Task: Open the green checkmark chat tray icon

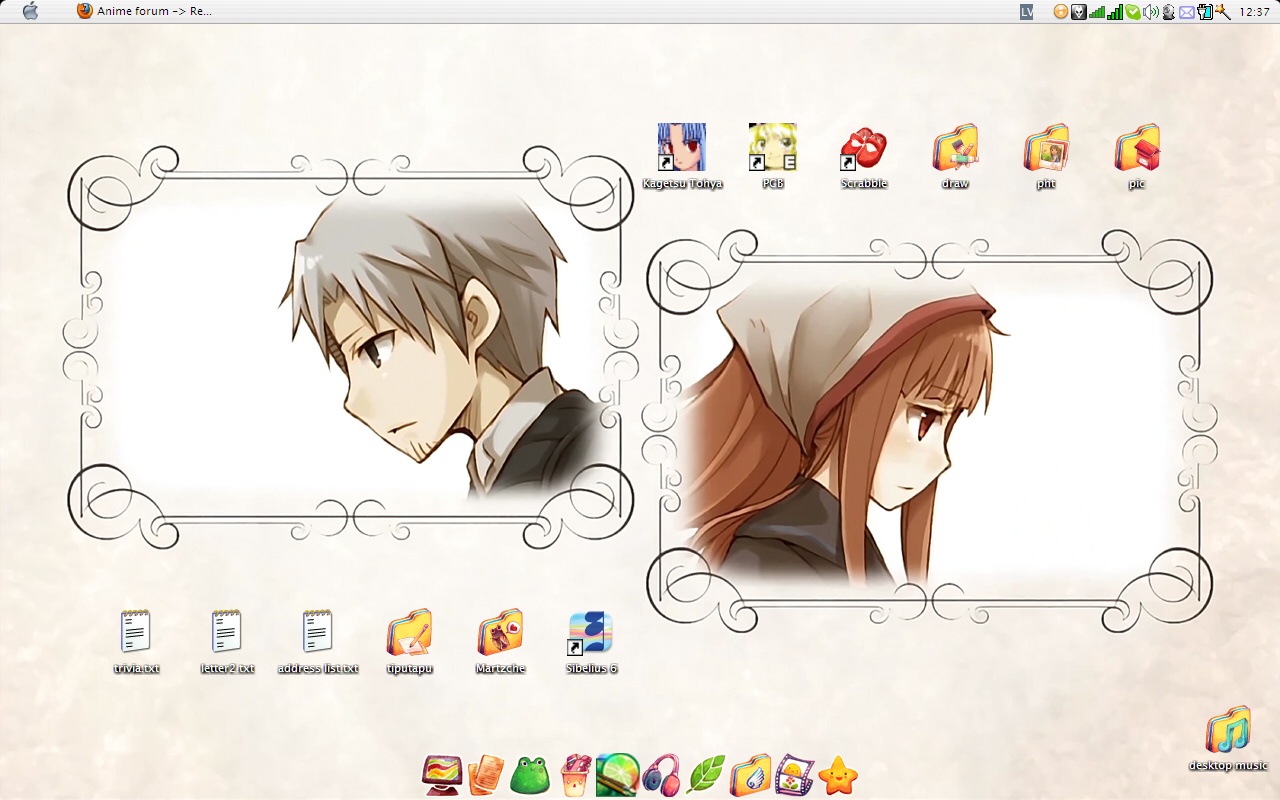Action: click(1133, 12)
